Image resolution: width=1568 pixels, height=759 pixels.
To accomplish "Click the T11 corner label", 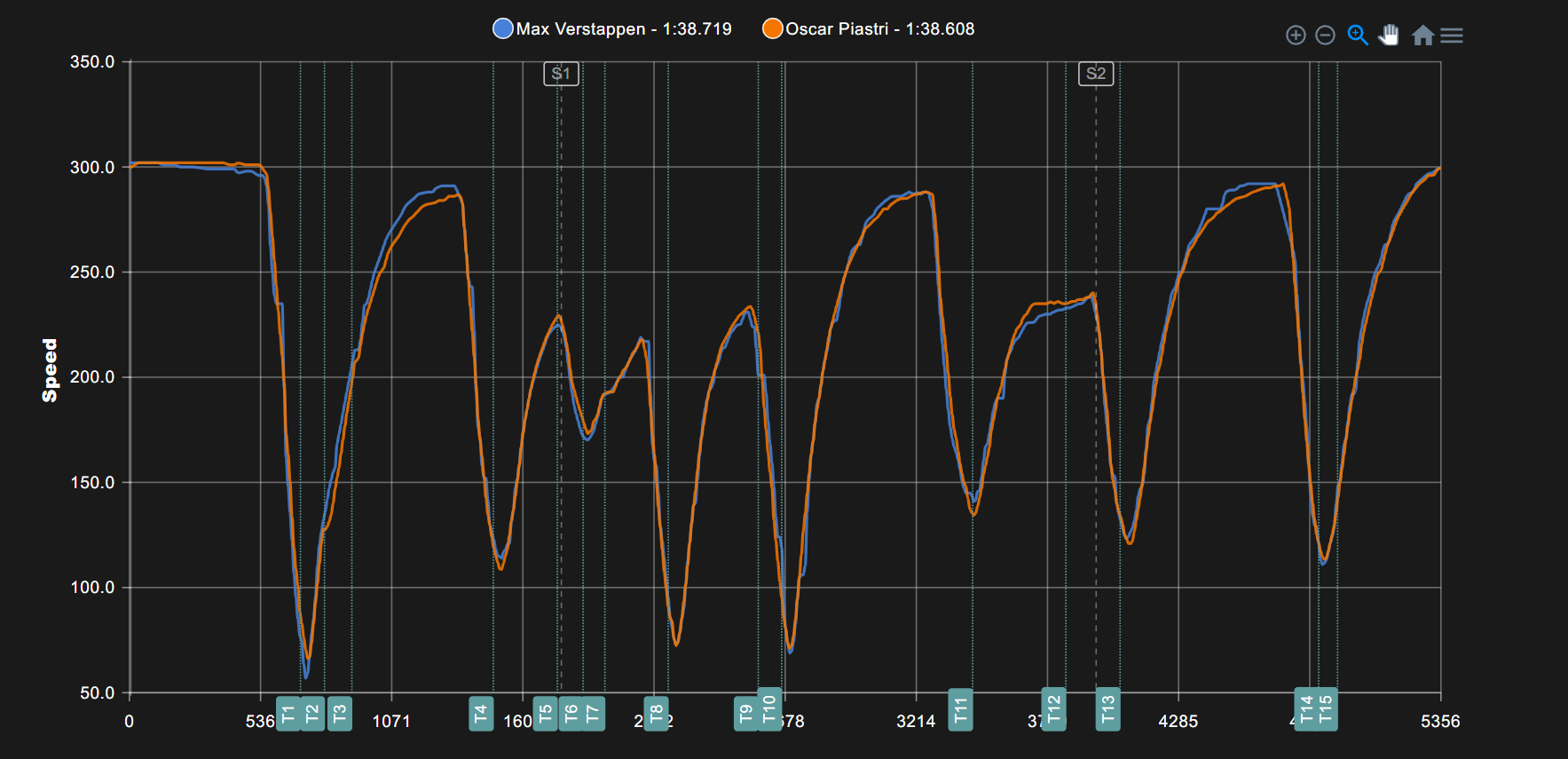I will click(x=960, y=709).
